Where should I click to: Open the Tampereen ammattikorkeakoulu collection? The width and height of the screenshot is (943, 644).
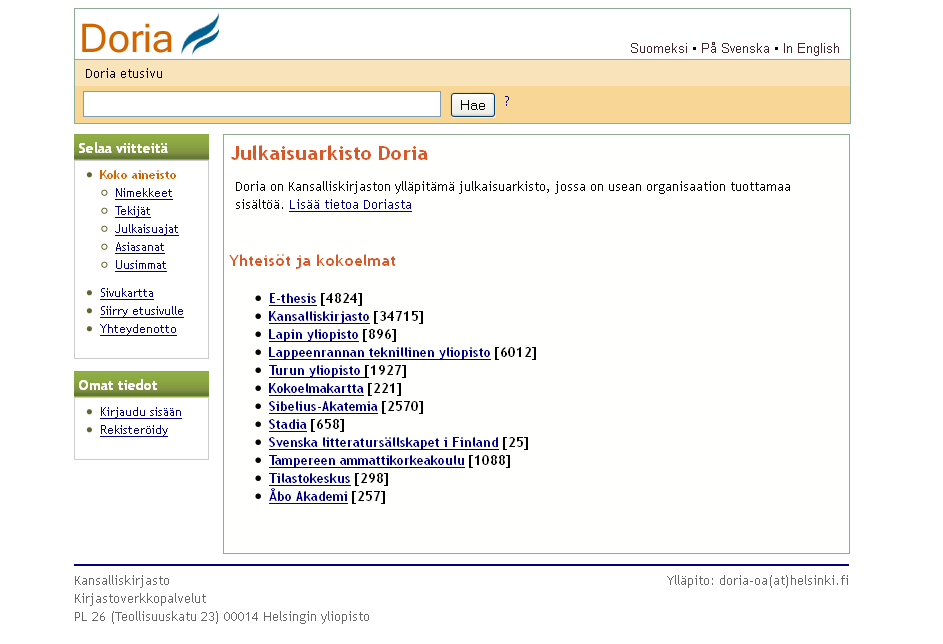(x=366, y=461)
